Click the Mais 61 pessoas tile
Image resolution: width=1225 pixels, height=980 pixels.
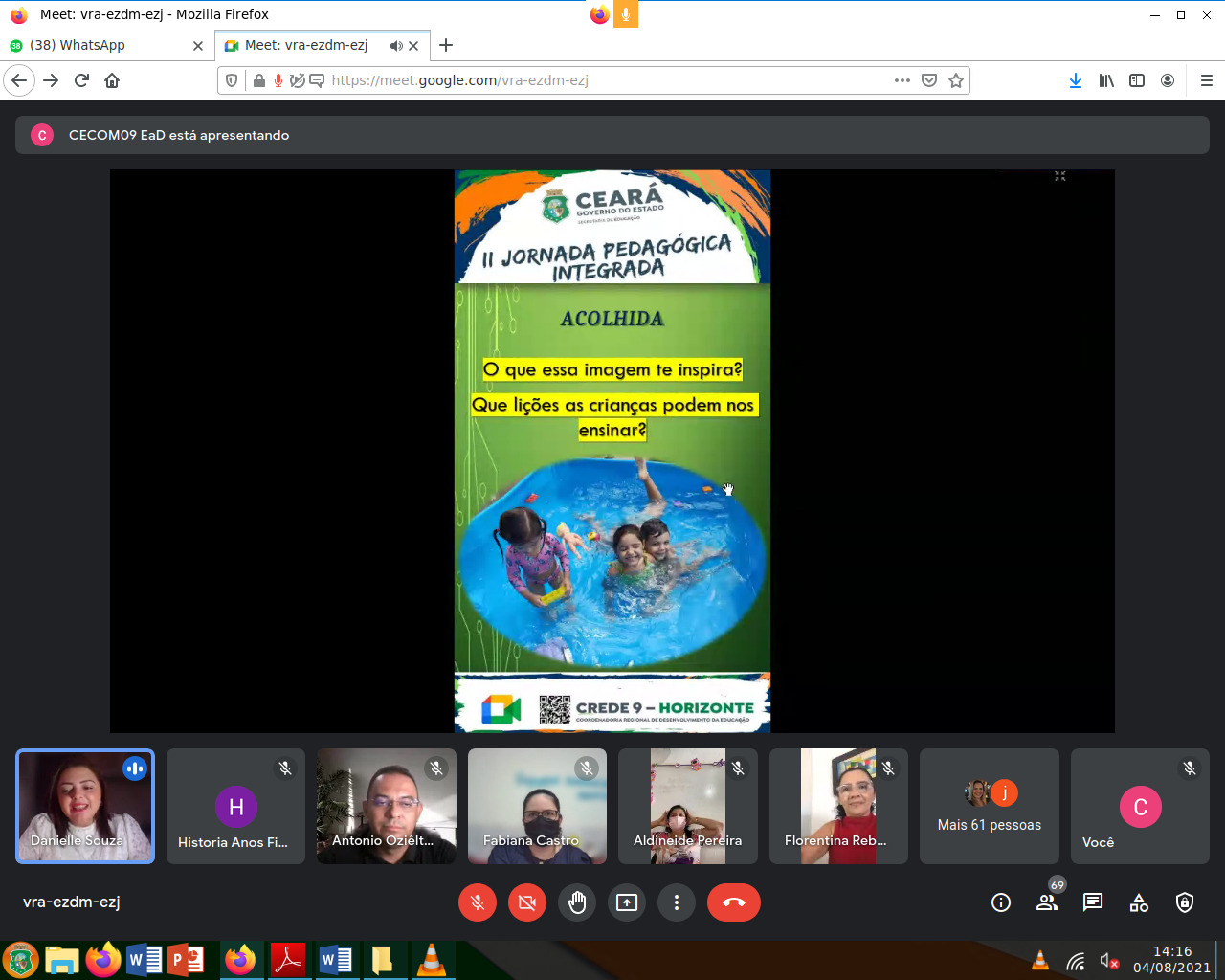[x=990, y=807]
